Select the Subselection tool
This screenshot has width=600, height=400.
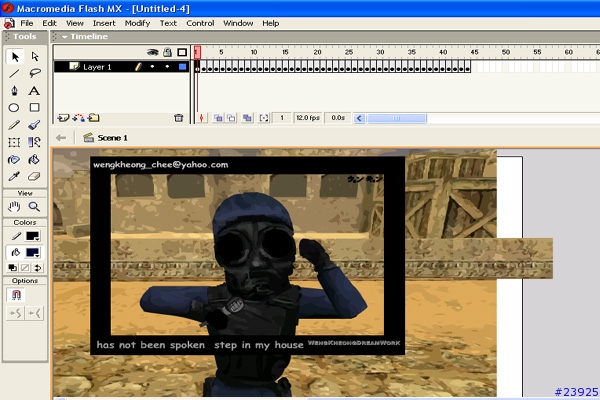click(35, 57)
